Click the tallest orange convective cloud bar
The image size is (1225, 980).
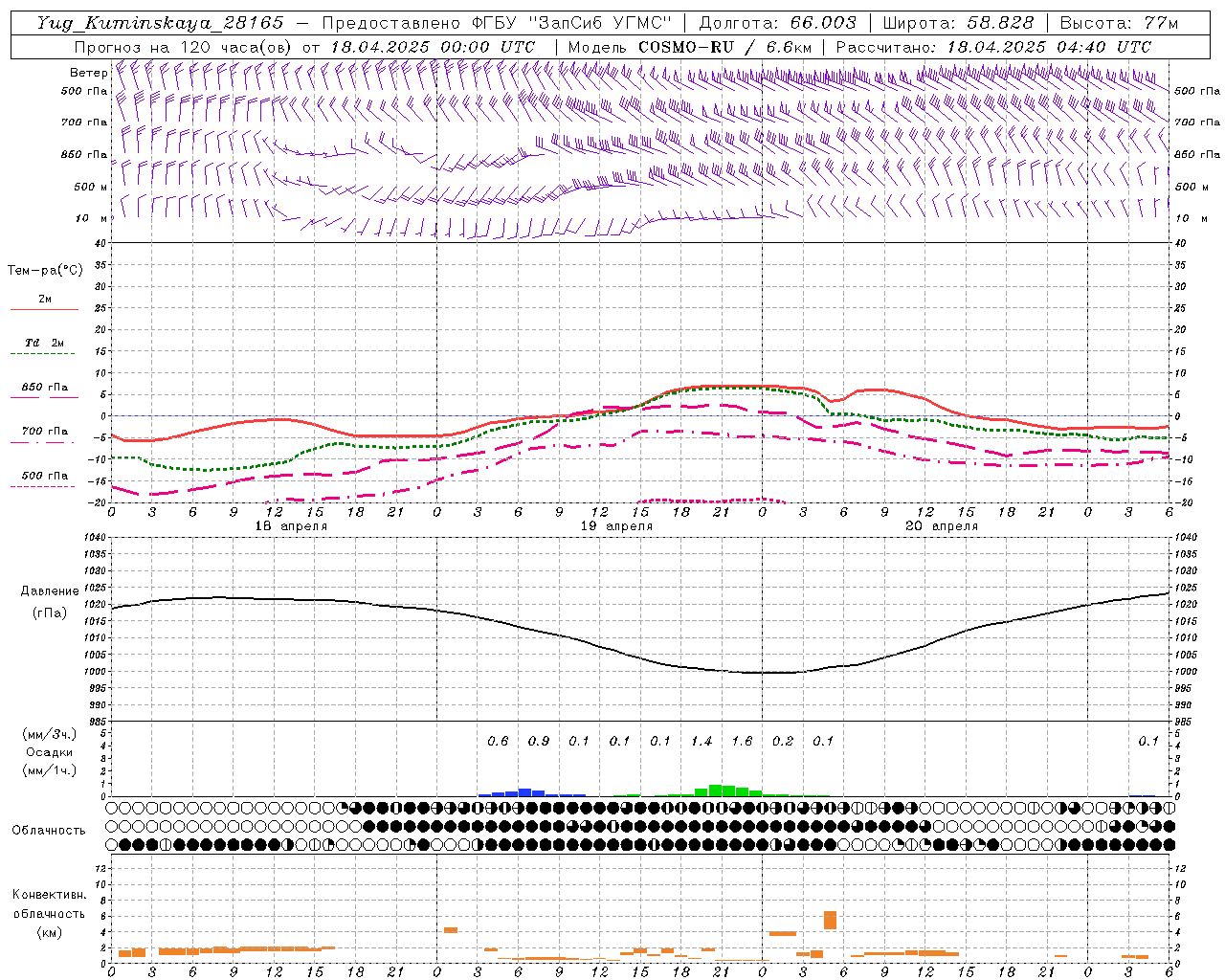[830, 920]
